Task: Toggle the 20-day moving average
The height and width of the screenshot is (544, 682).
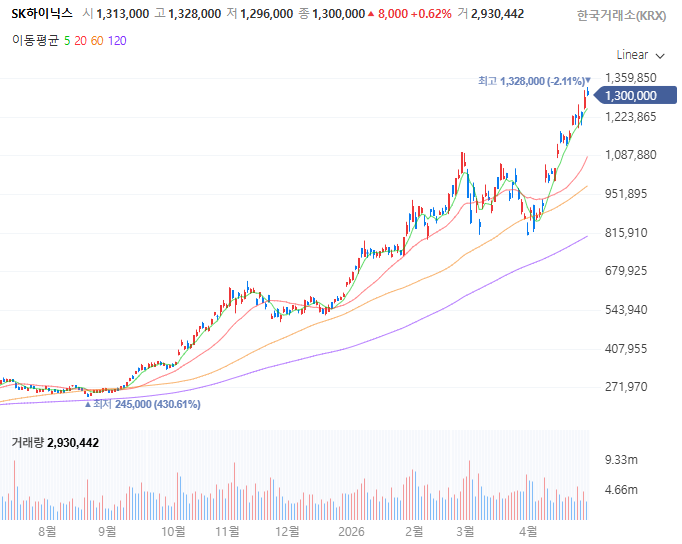Action: coord(80,41)
